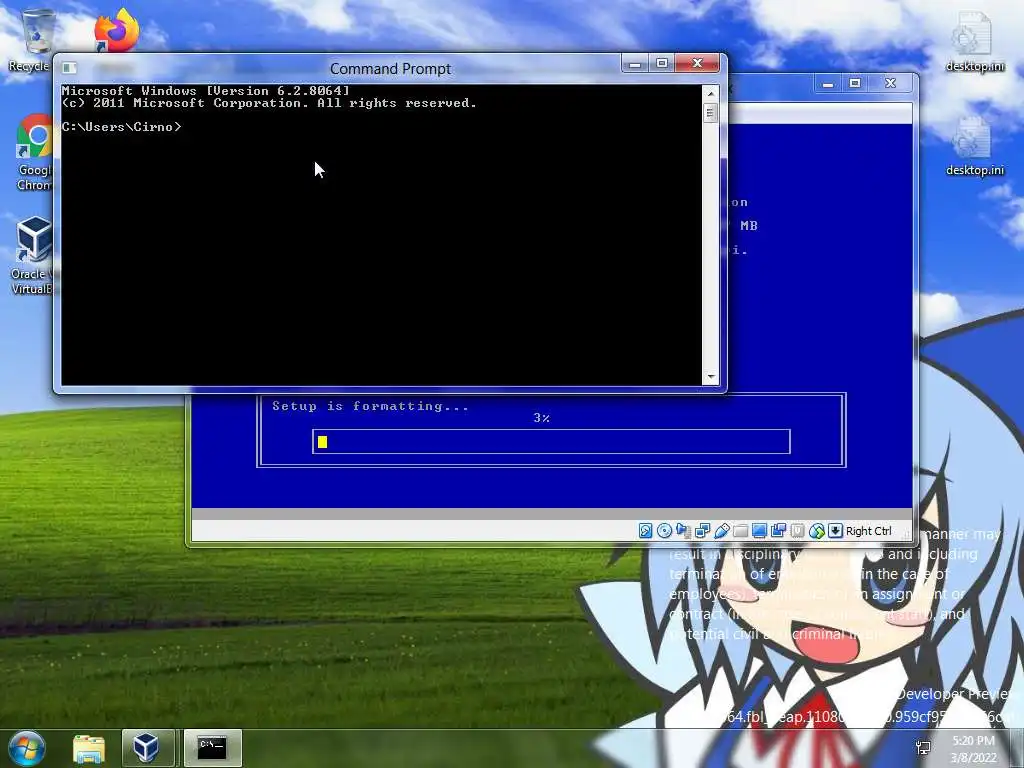1024x768 pixels.
Task: Minimize the VirtualBox VM window
Action: (828, 84)
